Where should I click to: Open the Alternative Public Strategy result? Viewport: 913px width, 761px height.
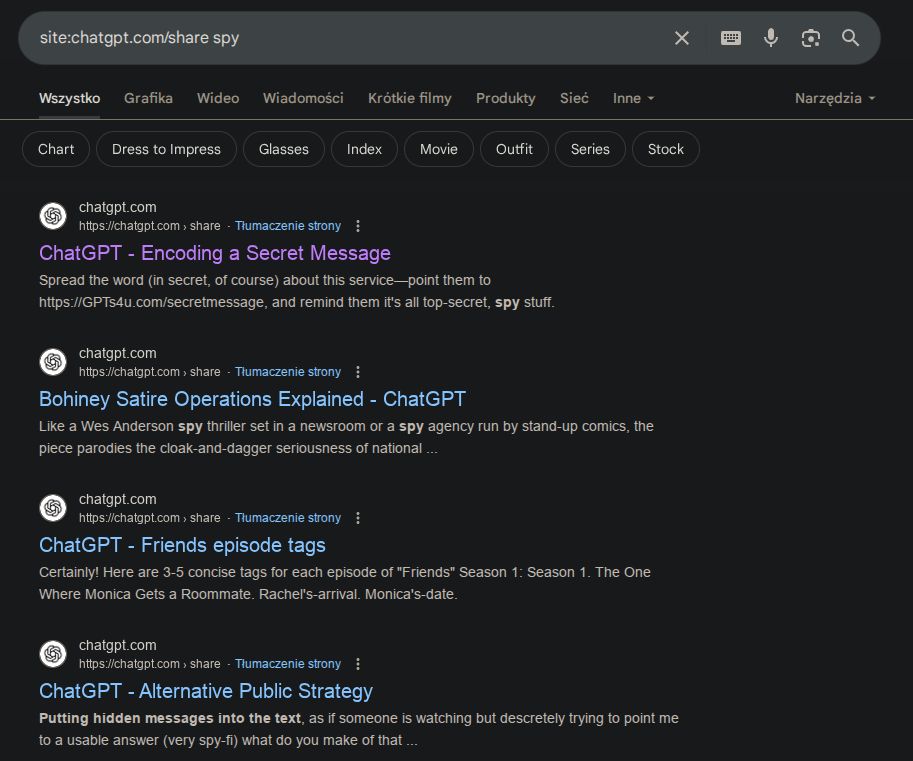(206, 692)
